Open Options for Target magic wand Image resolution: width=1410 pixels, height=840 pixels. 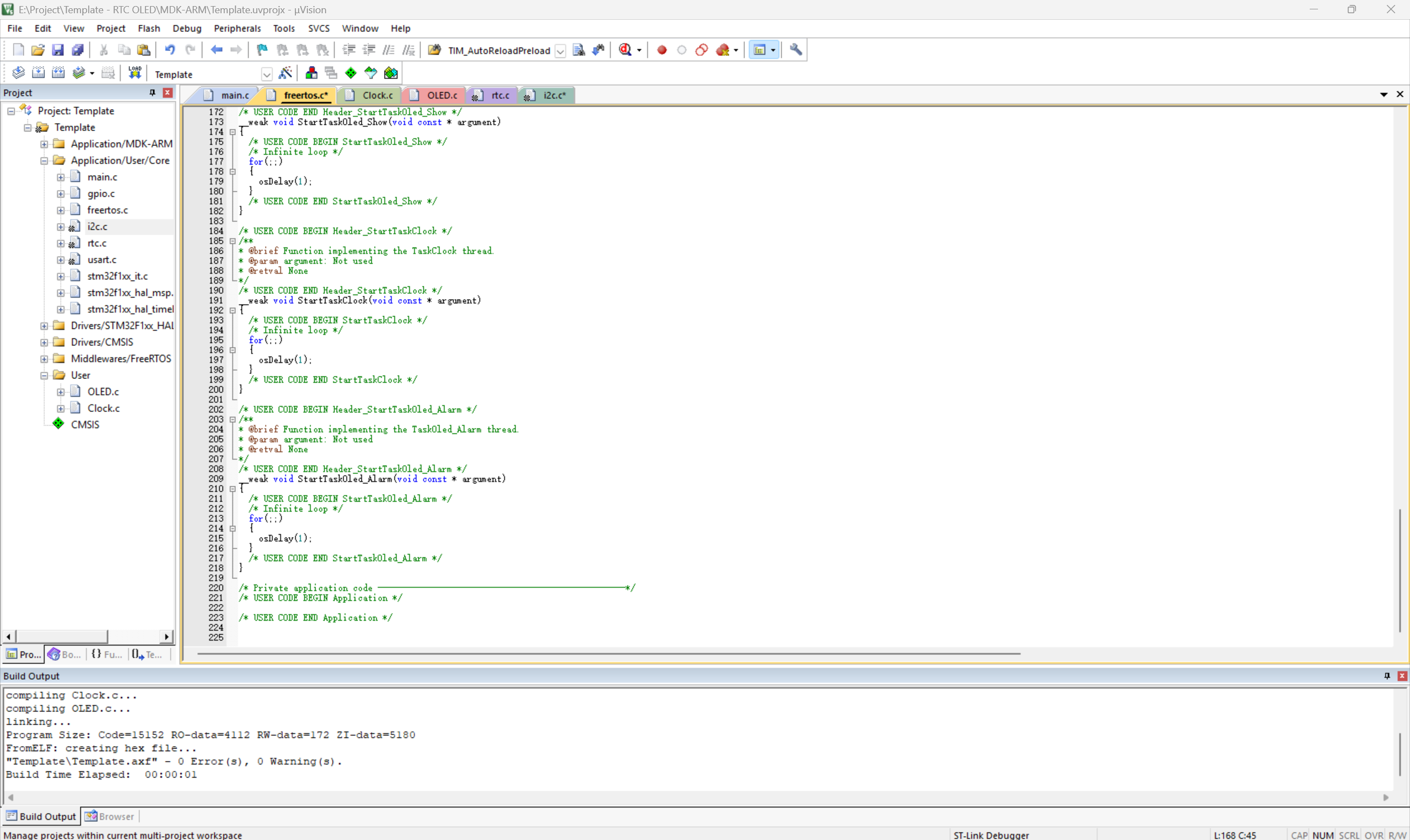click(x=285, y=73)
